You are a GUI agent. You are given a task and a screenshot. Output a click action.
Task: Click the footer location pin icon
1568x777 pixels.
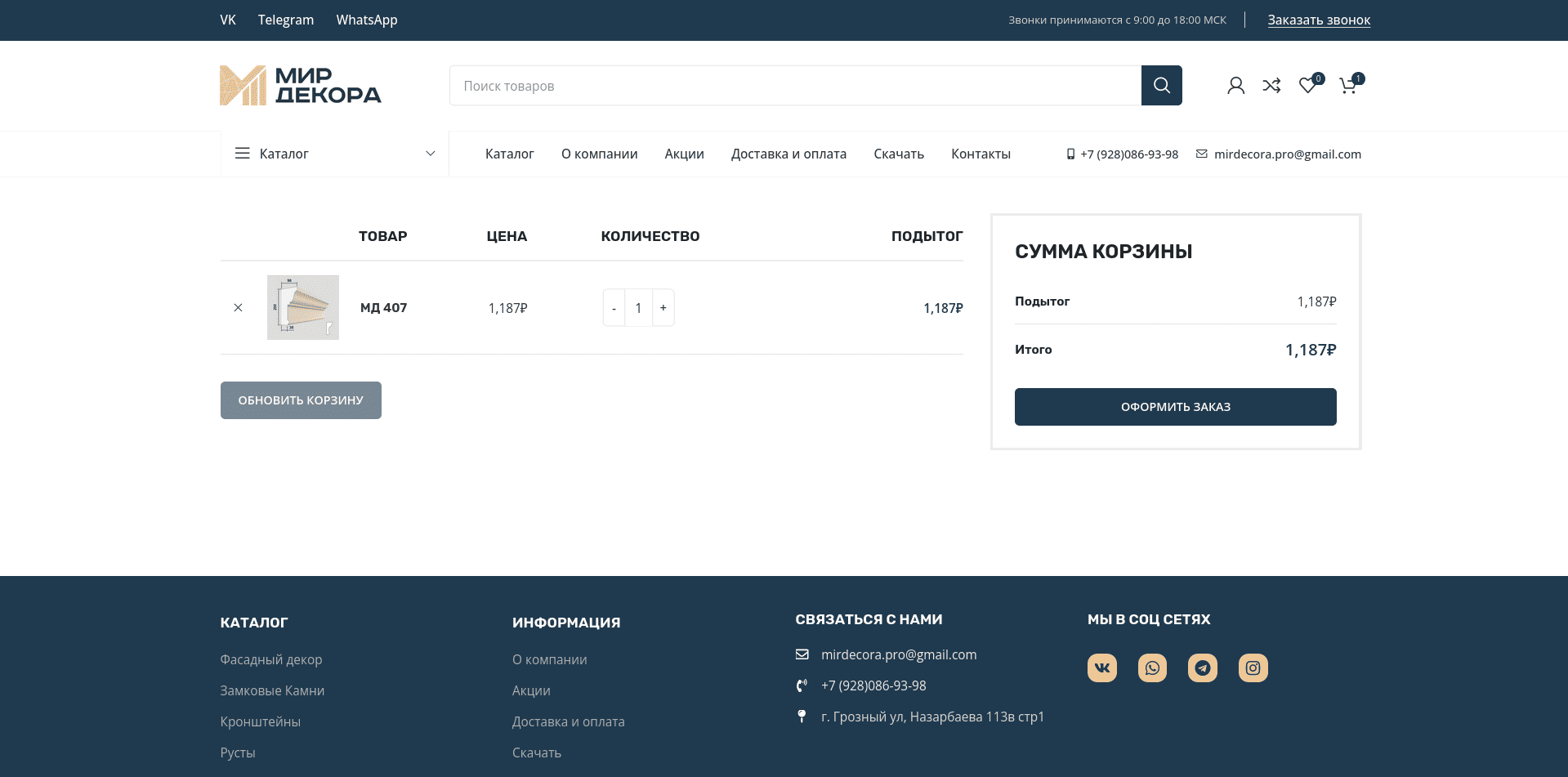[x=802, y=717]
